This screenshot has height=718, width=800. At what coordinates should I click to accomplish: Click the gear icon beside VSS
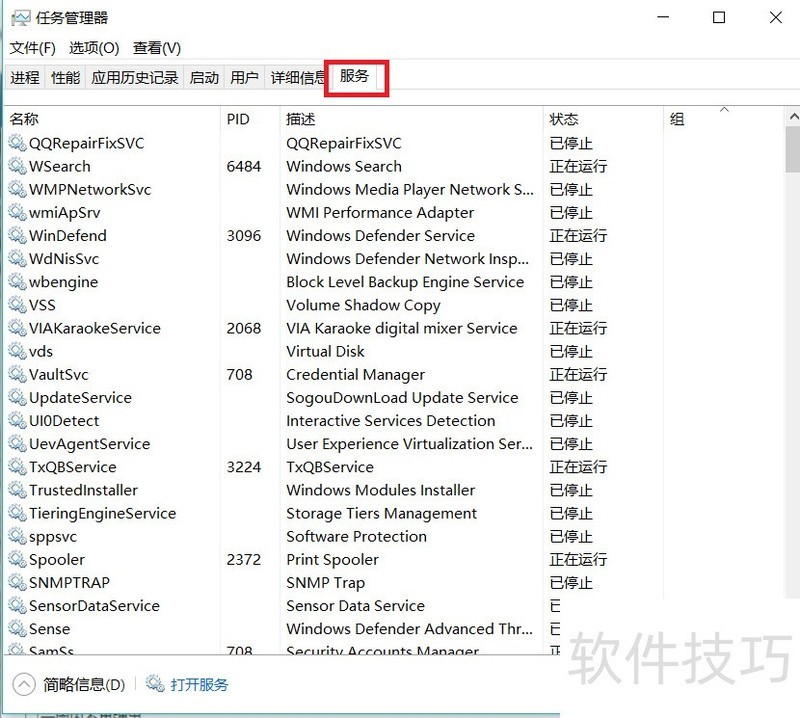[x=17, y=305]
